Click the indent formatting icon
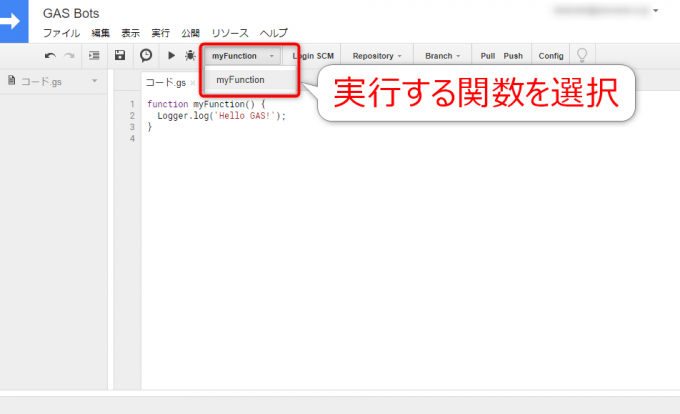Screen dimensions: 680x414 94,56
